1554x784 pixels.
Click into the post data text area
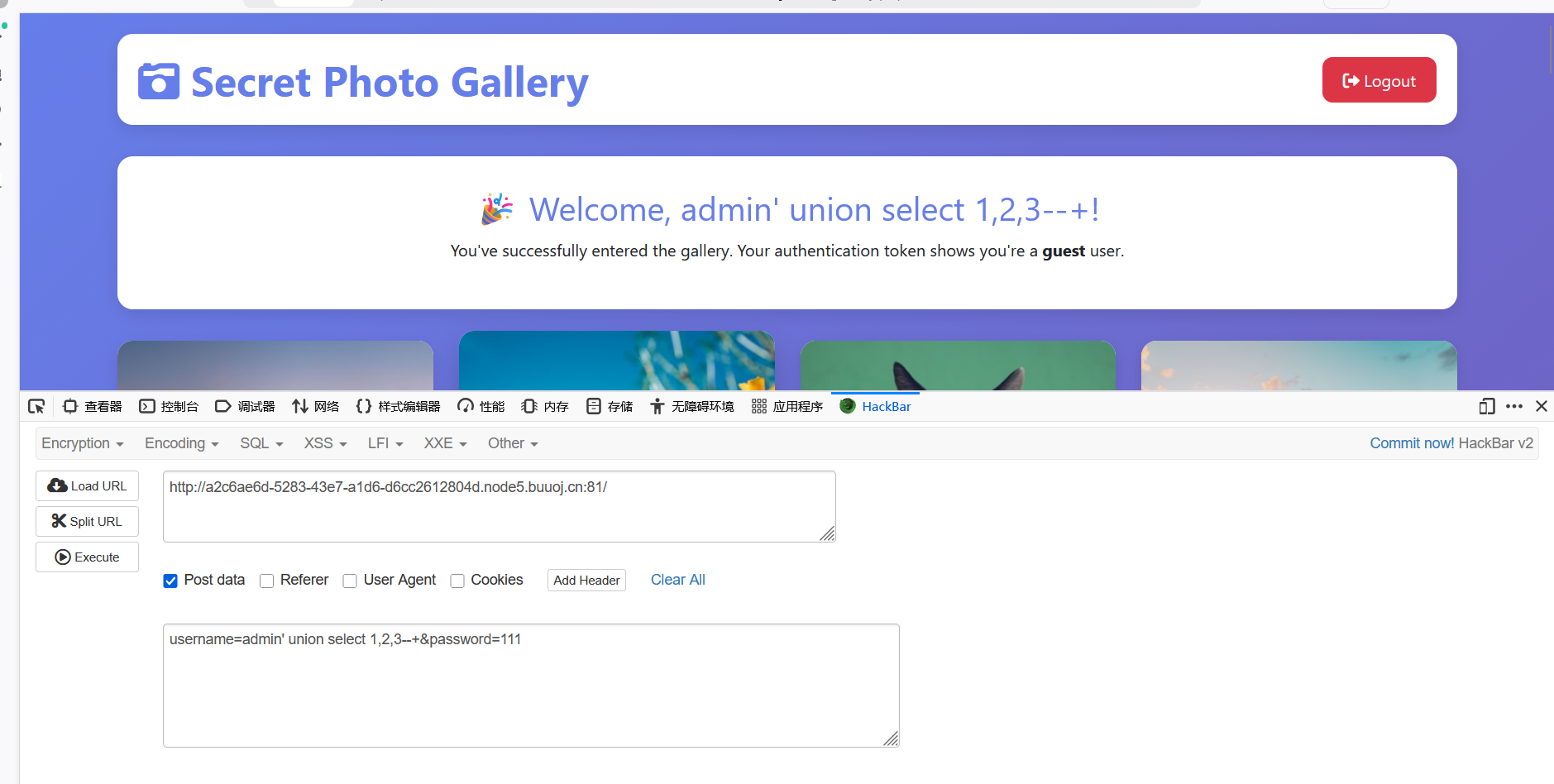point(530,685)
